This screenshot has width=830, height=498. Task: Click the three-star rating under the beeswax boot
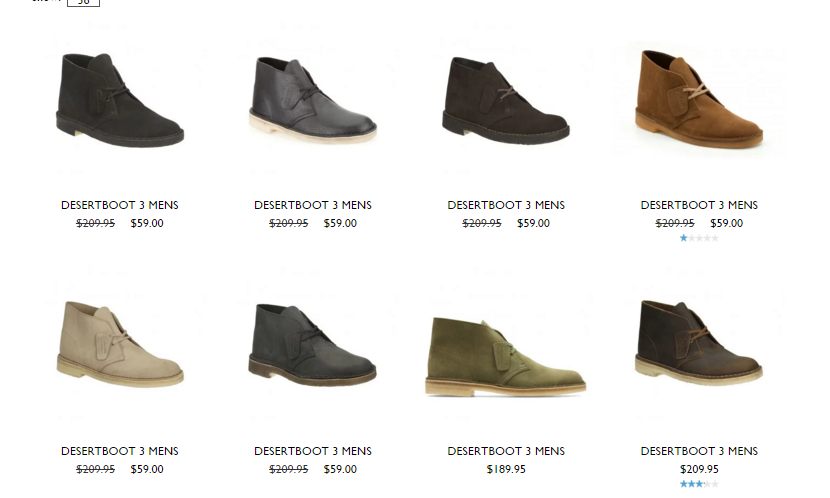point(699,484)
